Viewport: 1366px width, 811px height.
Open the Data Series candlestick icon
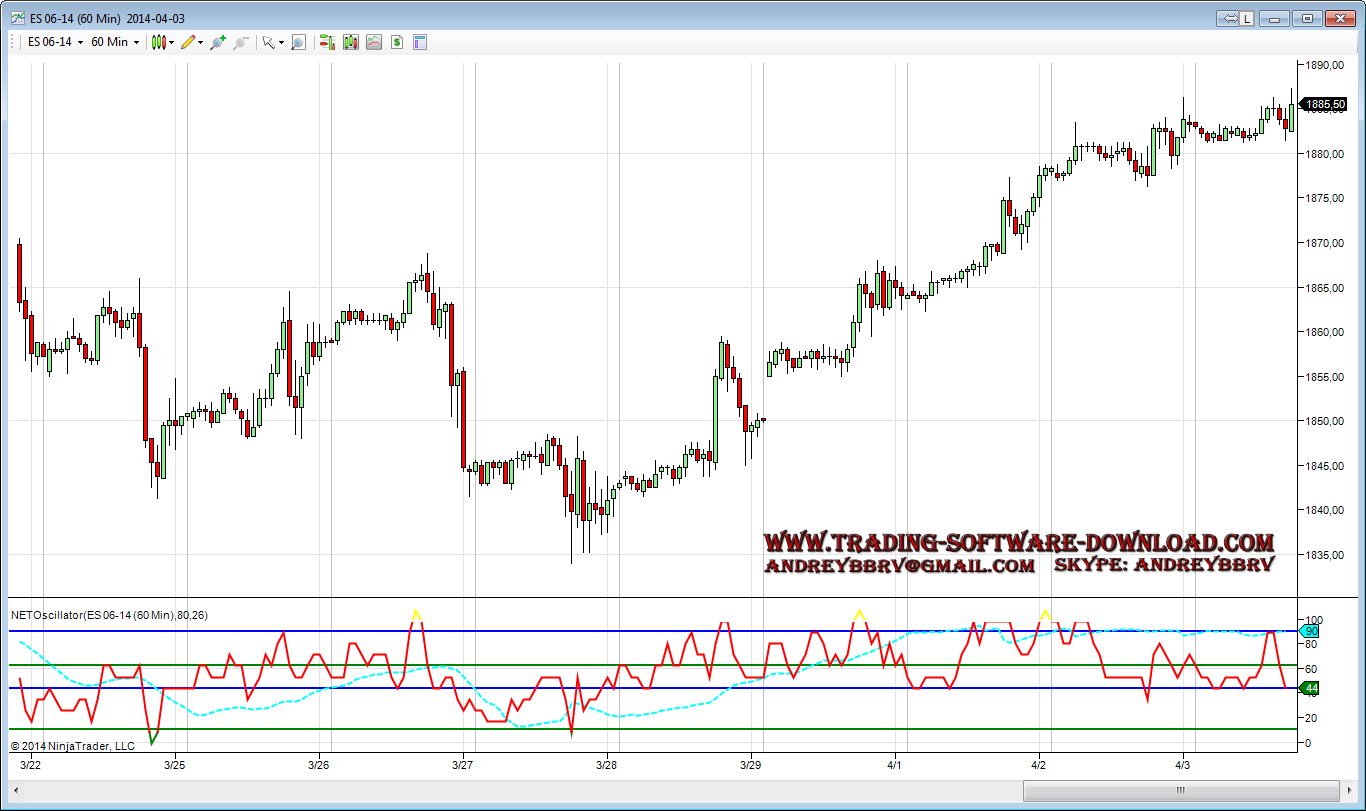tap(350, 42)
